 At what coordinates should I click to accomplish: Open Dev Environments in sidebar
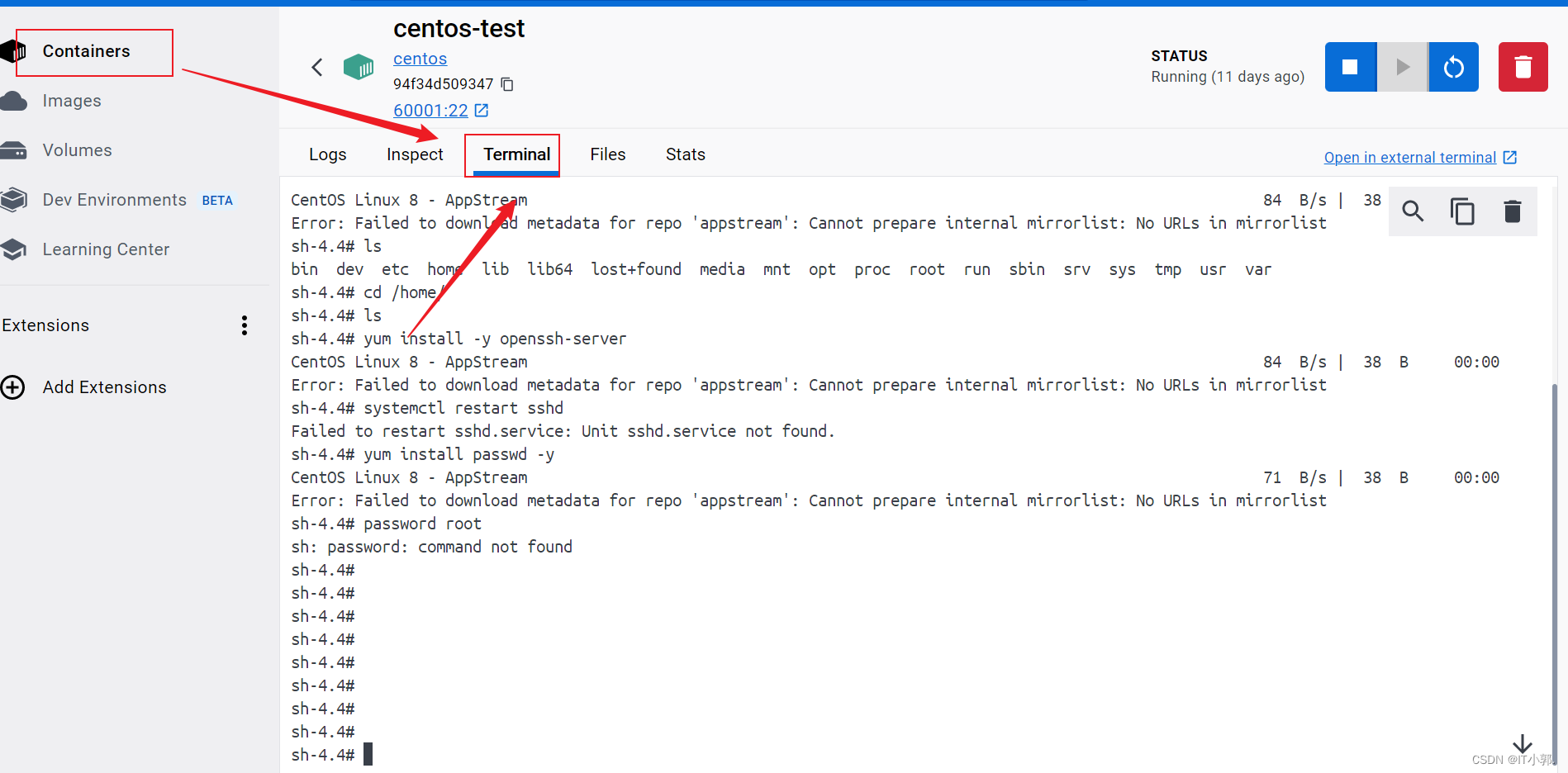[x=114, y=200]
